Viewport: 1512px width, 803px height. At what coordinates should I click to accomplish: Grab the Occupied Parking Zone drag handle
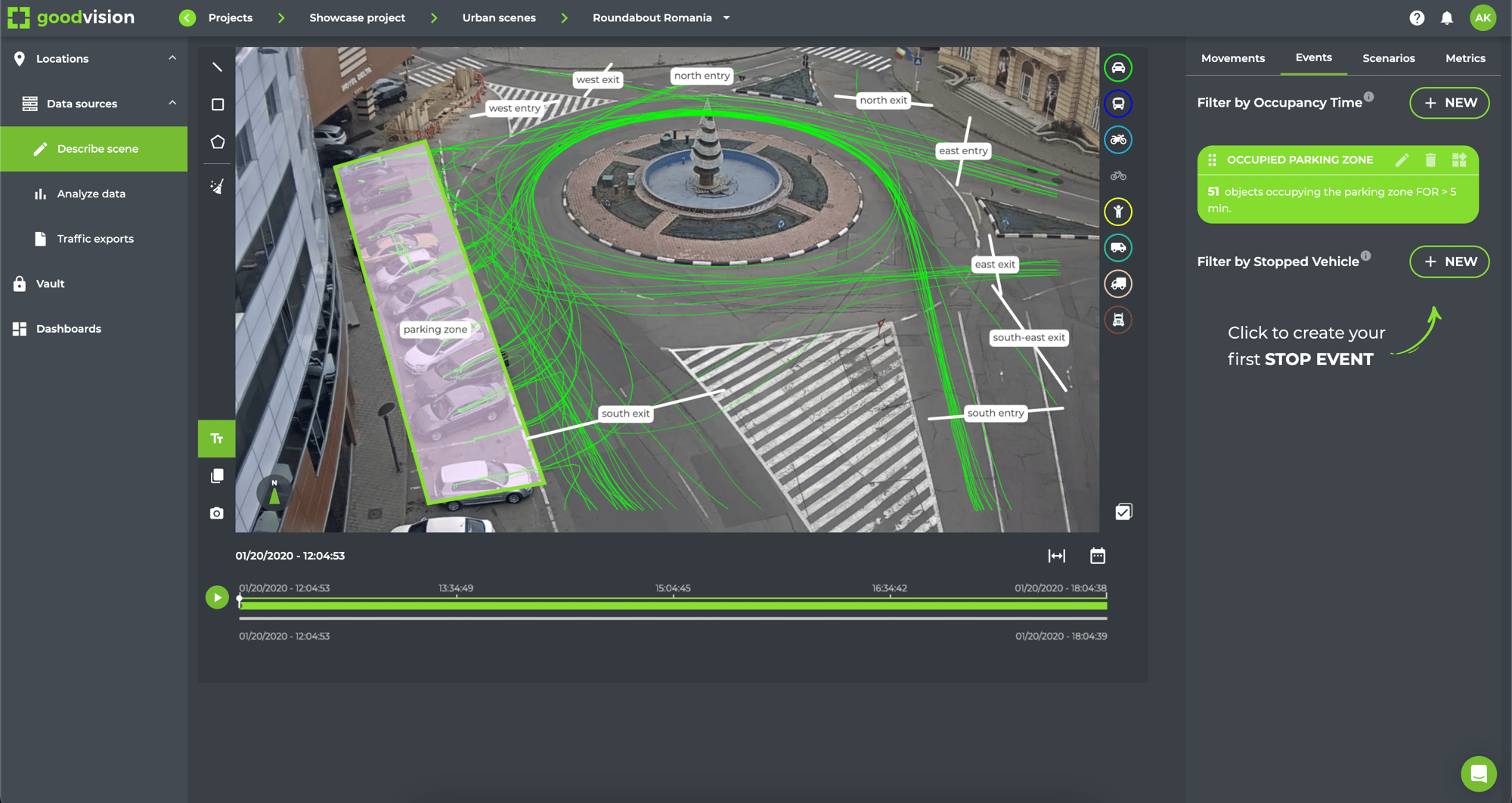click(x=1212, y=160)
